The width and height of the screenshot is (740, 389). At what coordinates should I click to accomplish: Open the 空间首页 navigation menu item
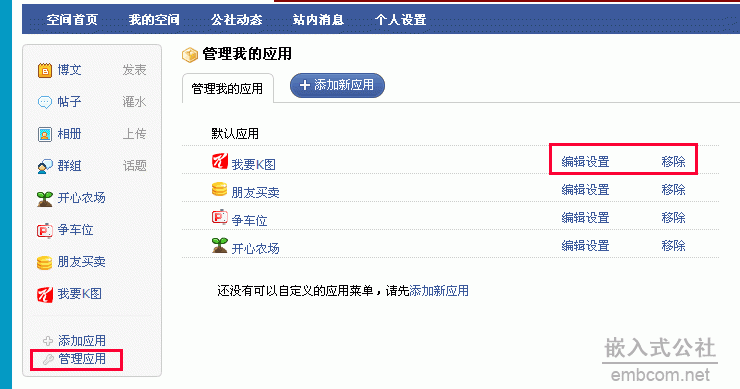72,19
